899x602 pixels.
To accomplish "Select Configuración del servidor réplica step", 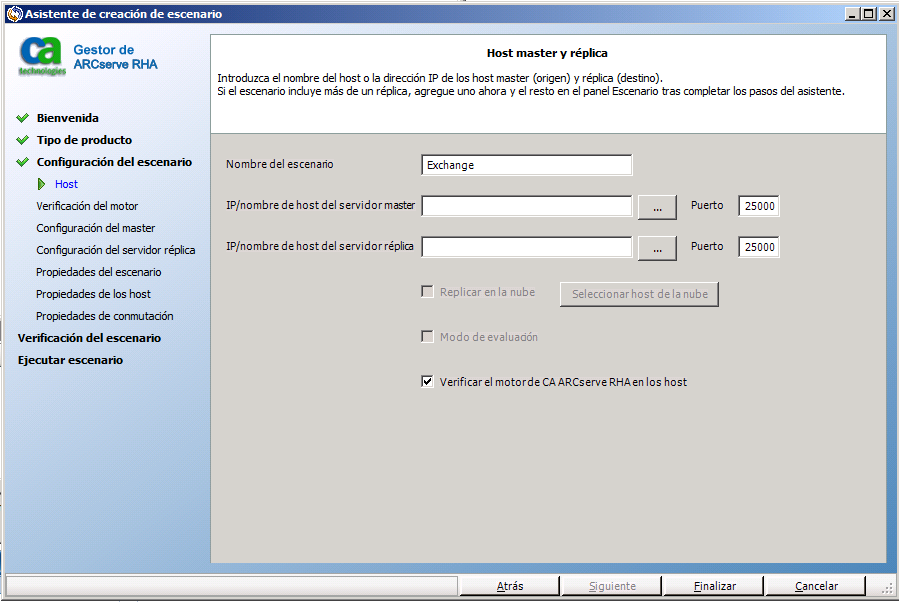I will tap(116, 250).
